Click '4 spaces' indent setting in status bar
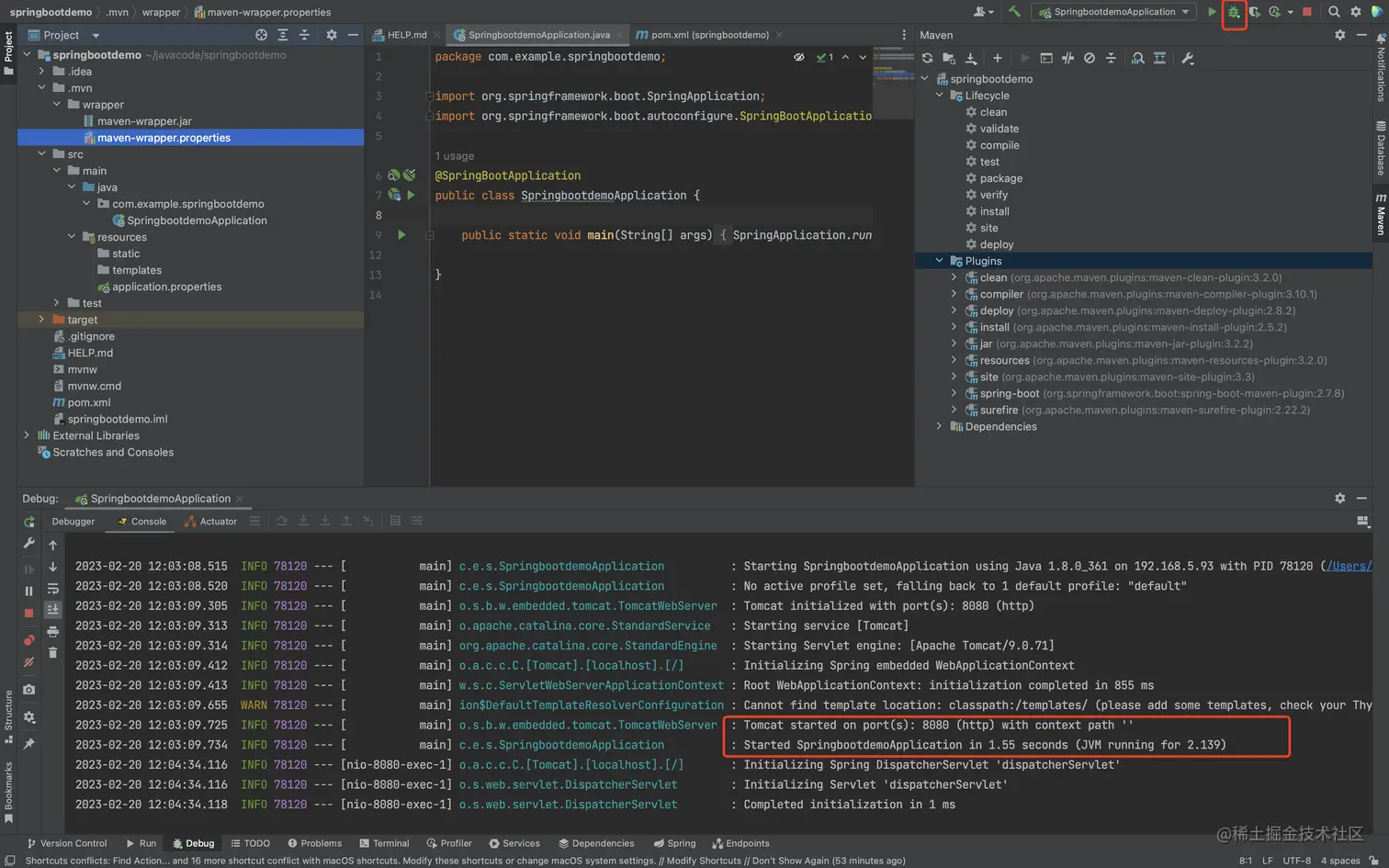Viewport: 1389px width, 868px height. [x=1339, y=861]
